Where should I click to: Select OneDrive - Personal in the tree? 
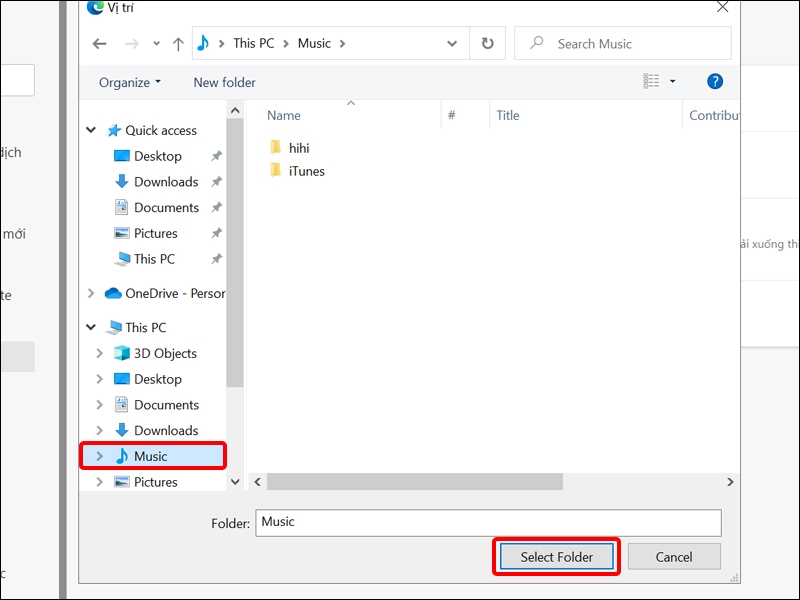click(175, 293)
